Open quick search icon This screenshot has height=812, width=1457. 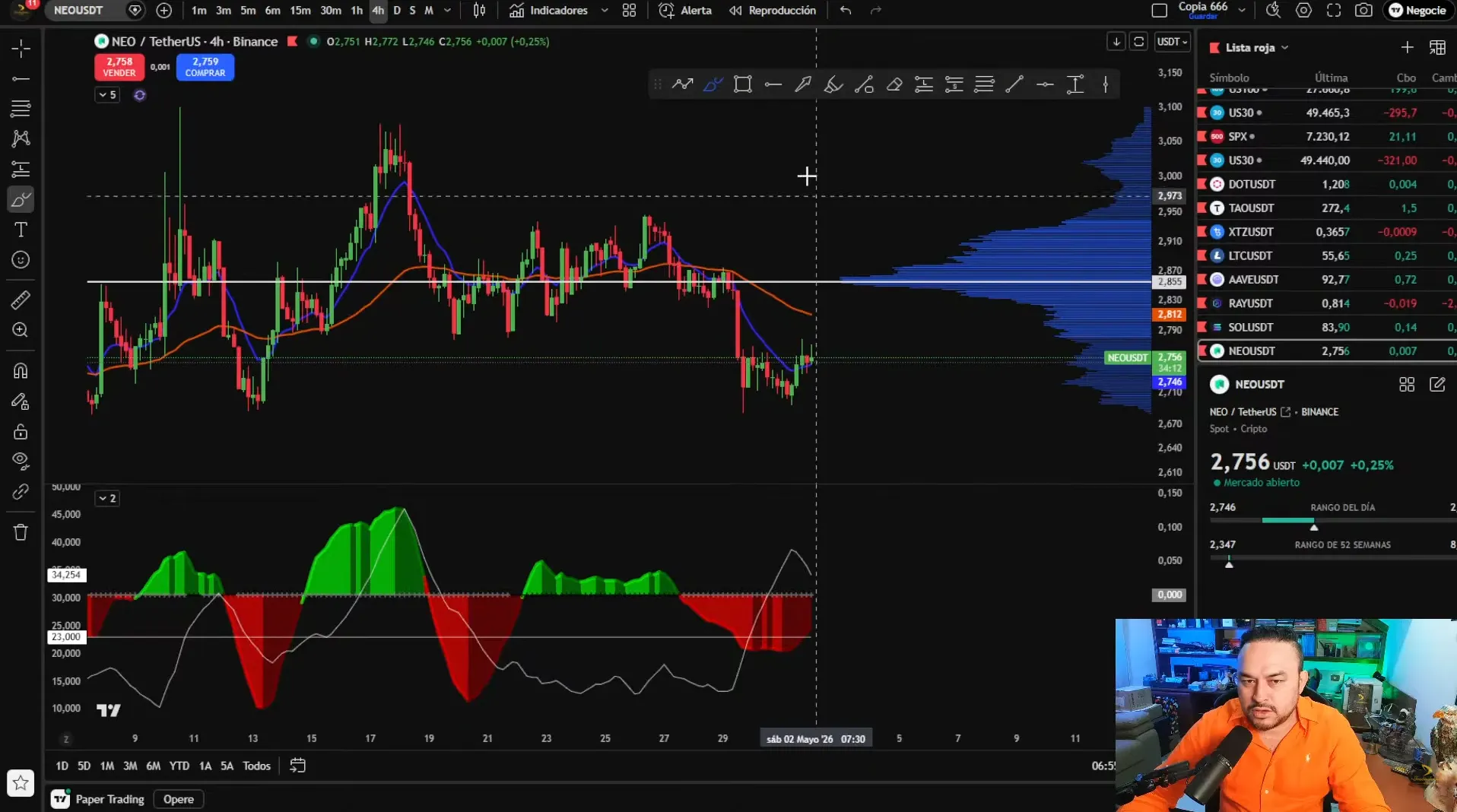(1273, 11)
